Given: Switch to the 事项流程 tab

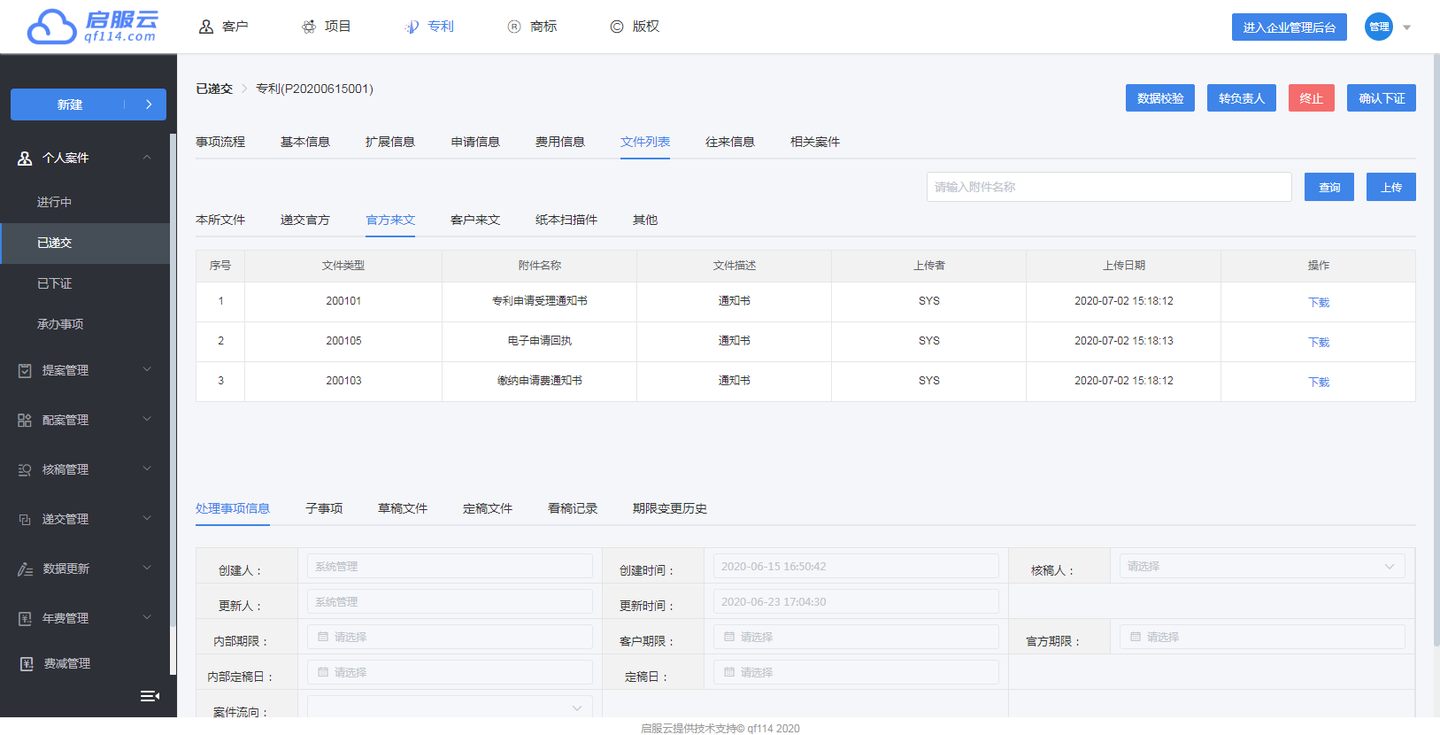Looking at the screenshot, I should (220, 142).
